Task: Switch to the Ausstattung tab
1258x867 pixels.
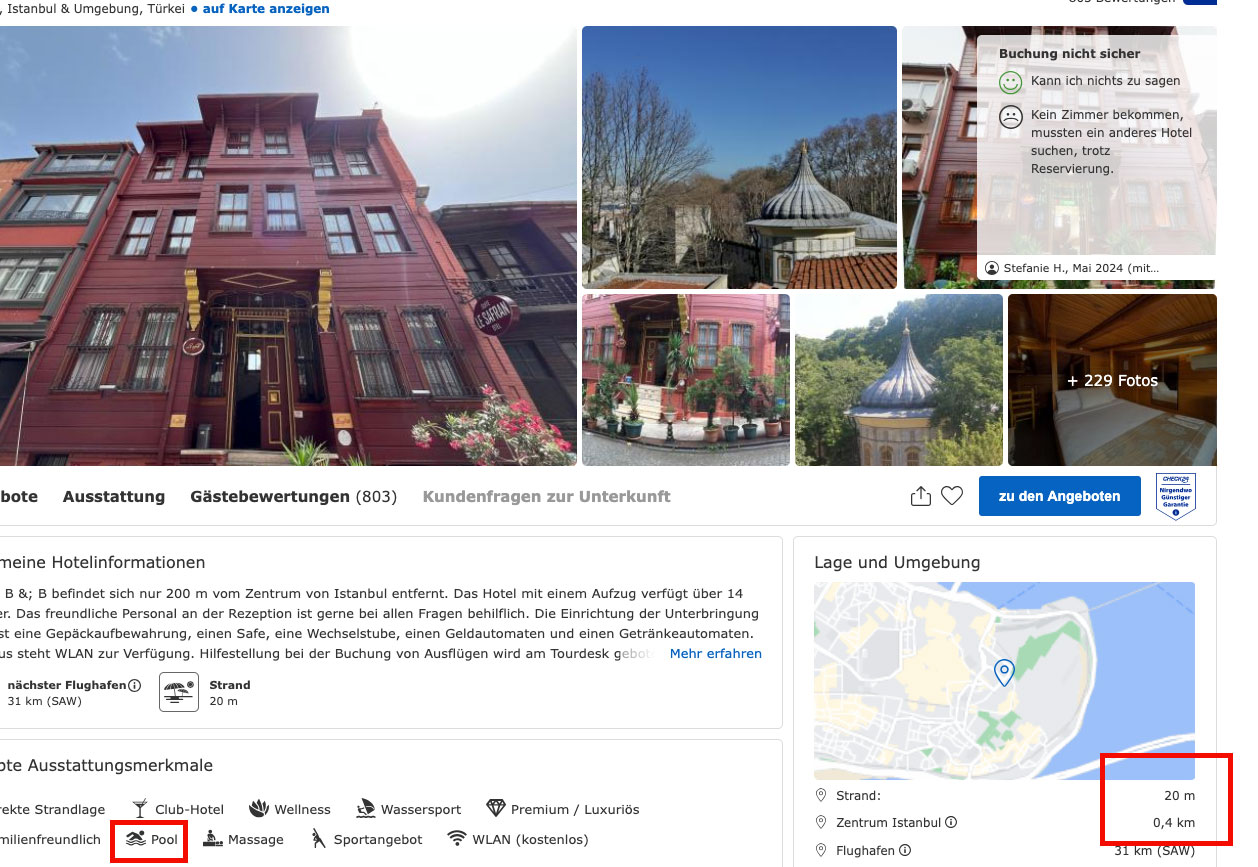Action: pos(114,496)
